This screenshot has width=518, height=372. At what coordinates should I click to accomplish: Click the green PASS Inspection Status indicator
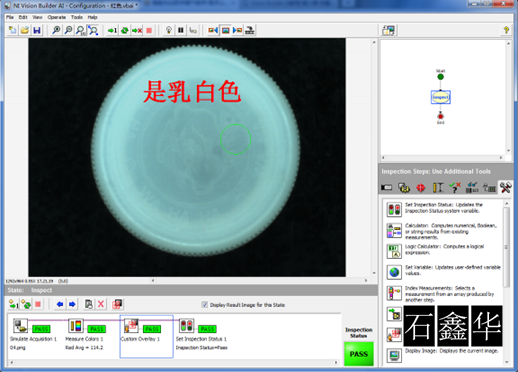[x=359, y=354]
